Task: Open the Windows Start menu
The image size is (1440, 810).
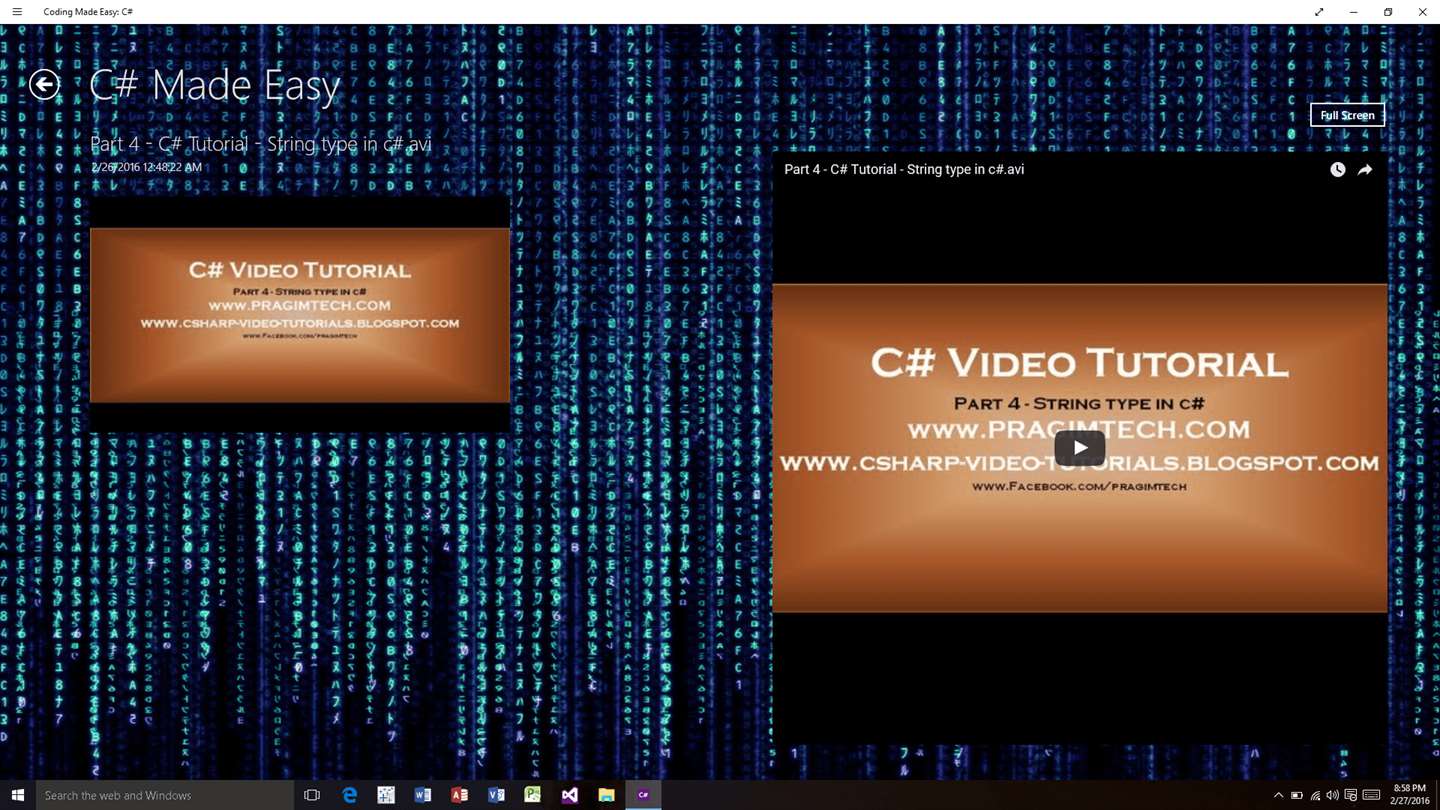Action: click(x=17, y=795)
